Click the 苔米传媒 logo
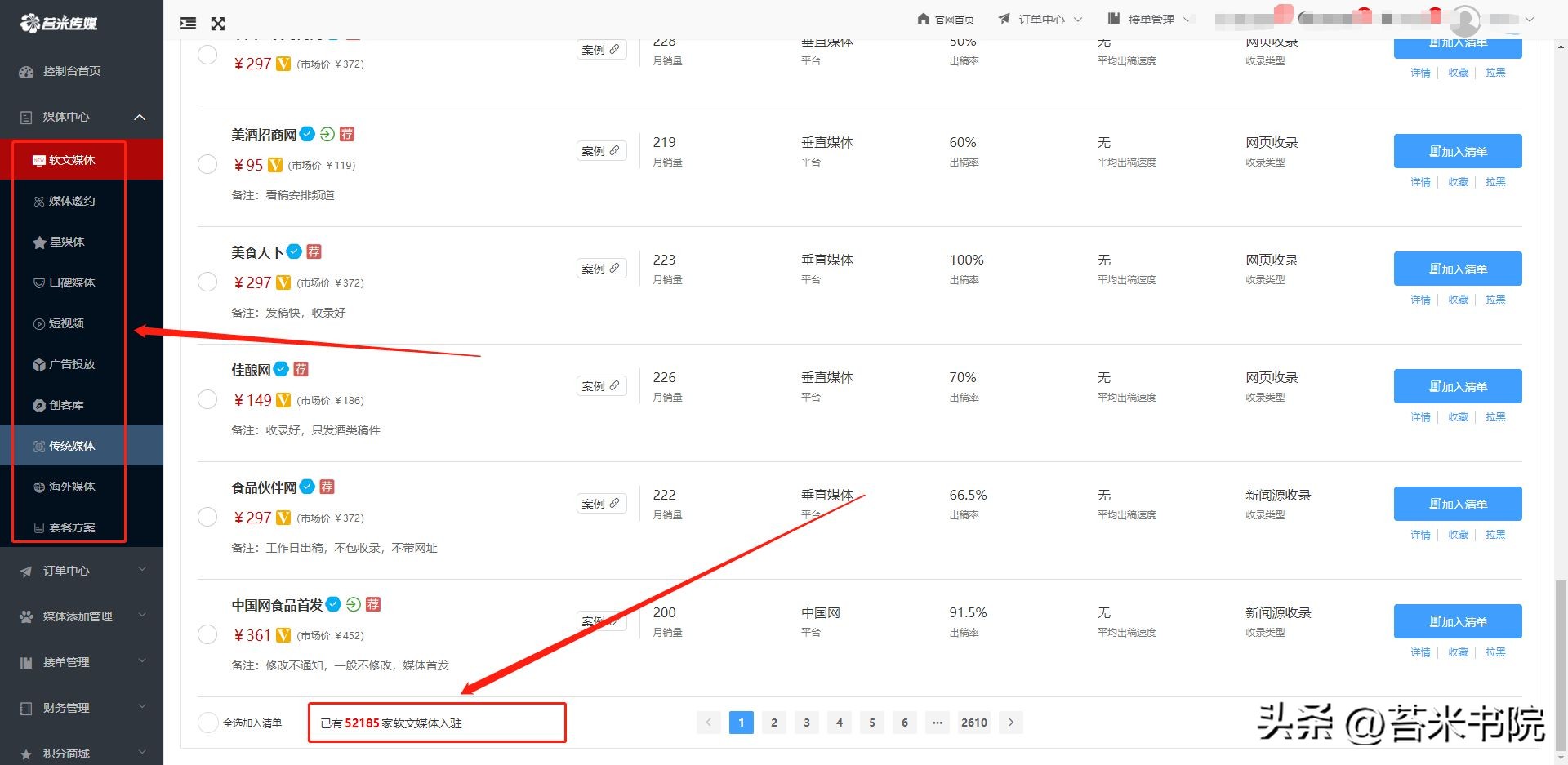 pyautogui.click(x=61, y=23)
